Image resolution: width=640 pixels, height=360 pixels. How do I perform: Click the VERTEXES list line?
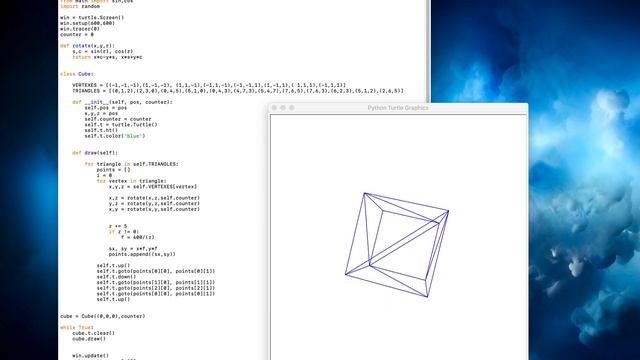pyautogui.click(x=209, y=86)
